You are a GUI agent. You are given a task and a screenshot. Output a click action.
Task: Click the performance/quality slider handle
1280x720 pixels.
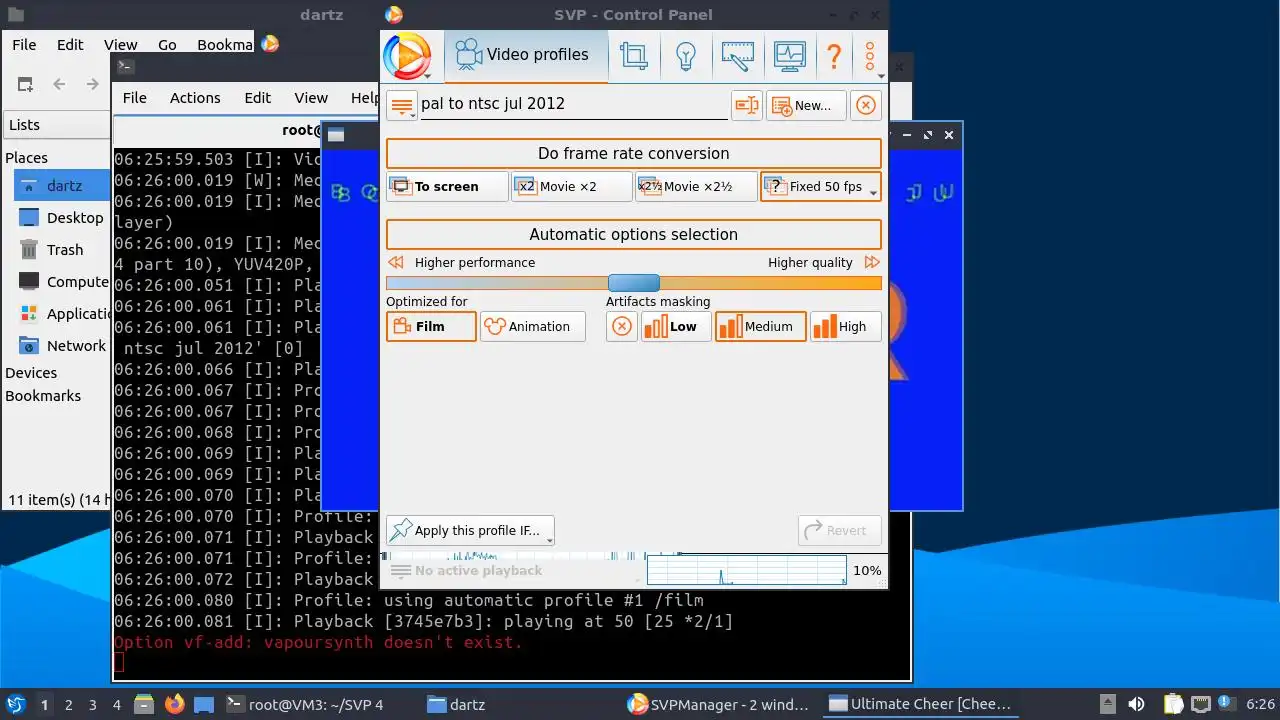pos(633,283)
